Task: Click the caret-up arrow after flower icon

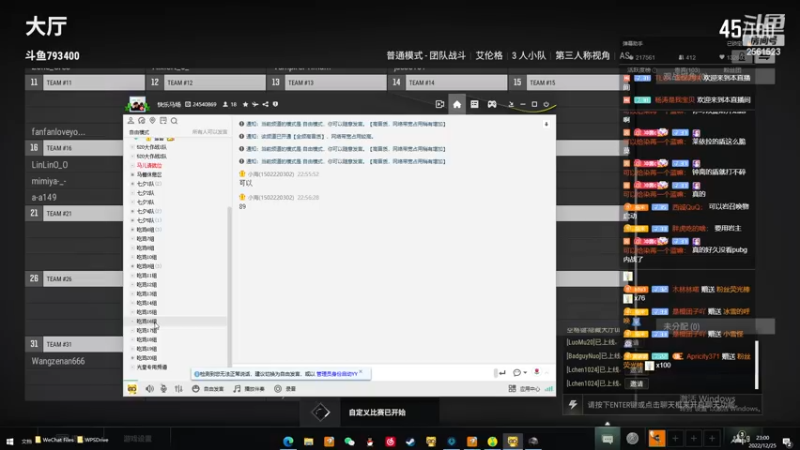Action: coord(546,373)
